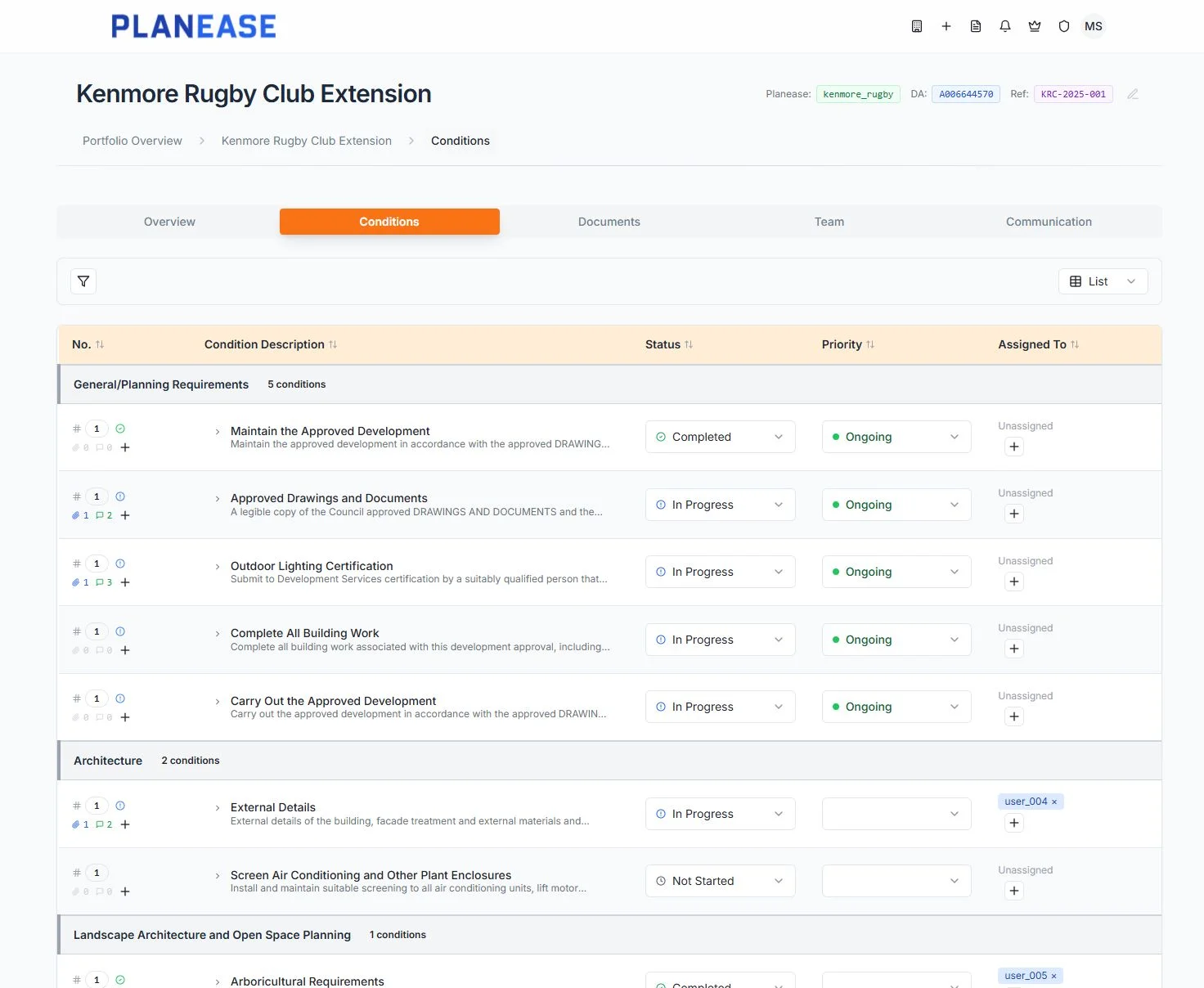
Task: Click the A006644570 DA tag
Action: click(966, 94)
